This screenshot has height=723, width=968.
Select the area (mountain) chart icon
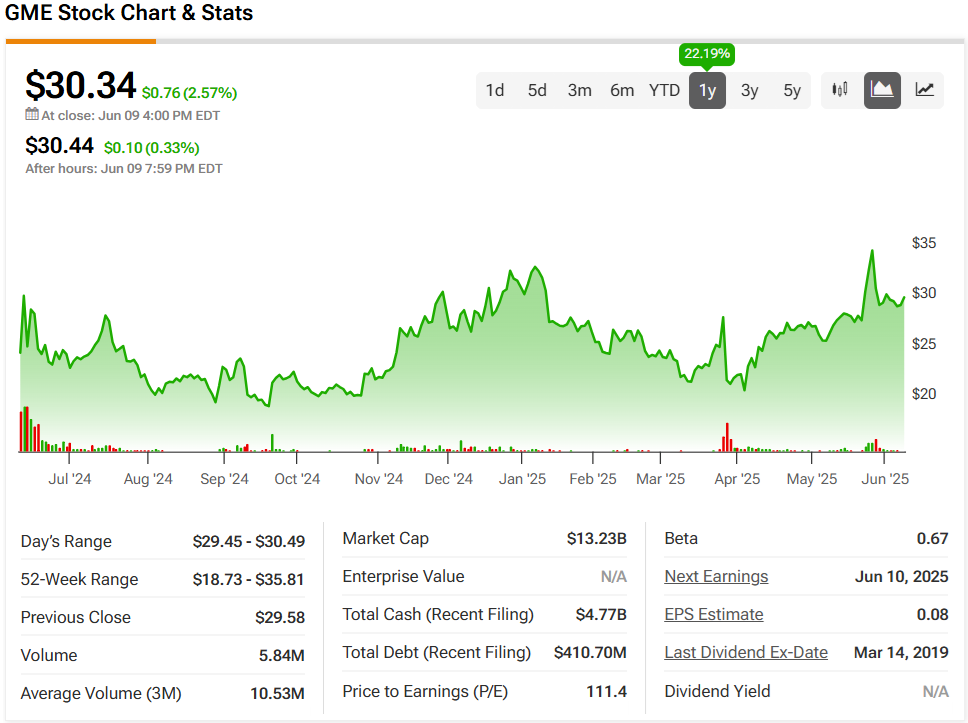point(882,90)
